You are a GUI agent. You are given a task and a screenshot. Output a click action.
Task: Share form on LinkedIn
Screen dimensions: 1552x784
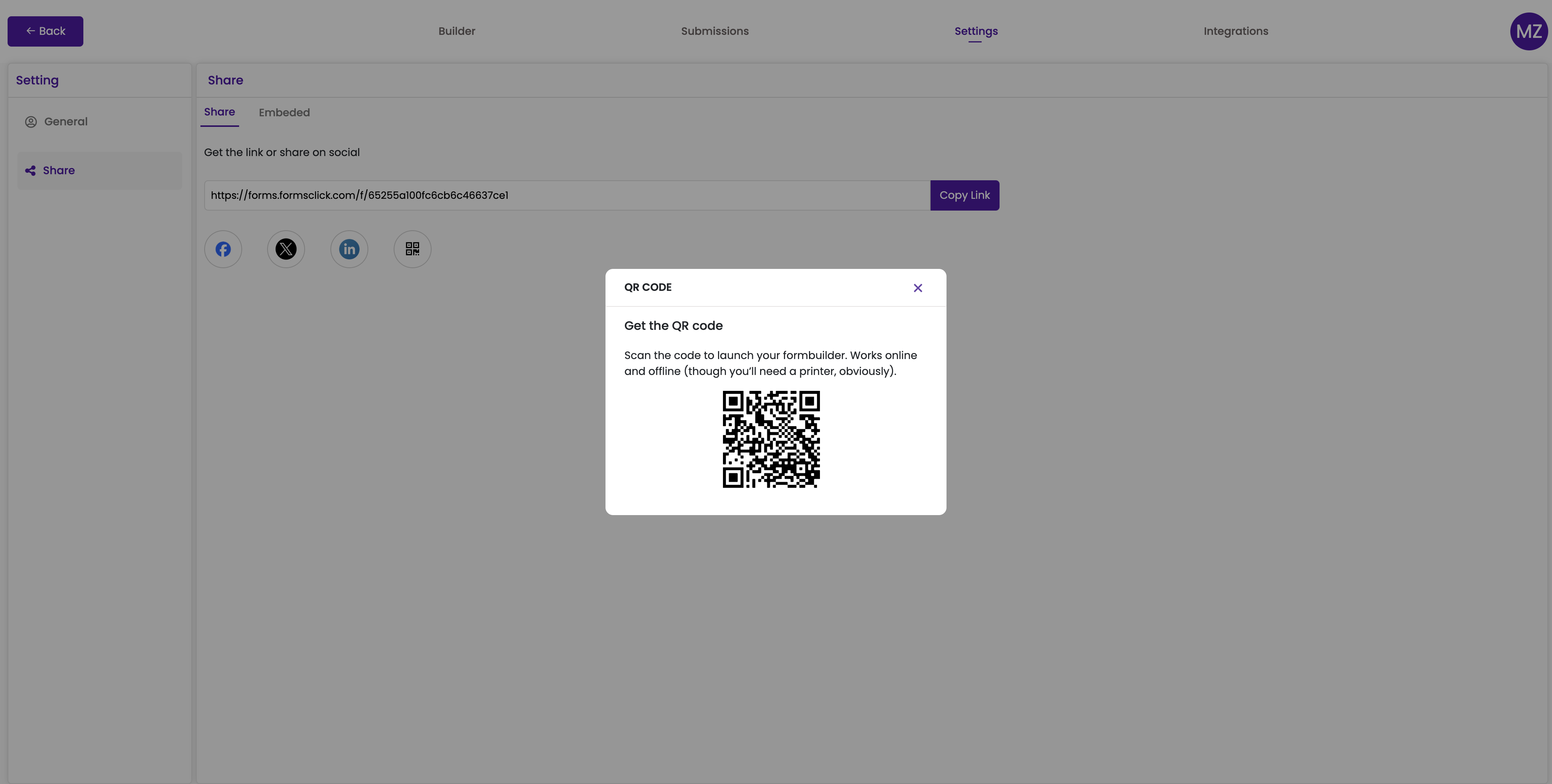pyautogui.click(x=349, y=249)
